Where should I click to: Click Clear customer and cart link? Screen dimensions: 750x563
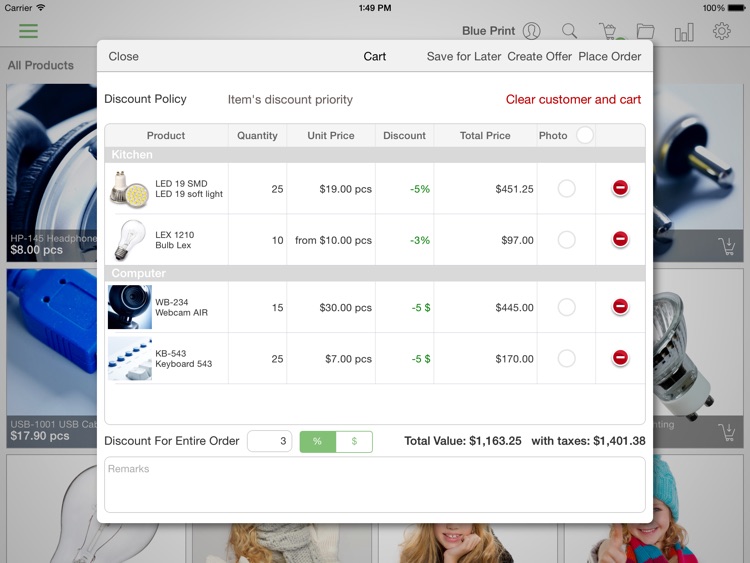pos(573,99)
